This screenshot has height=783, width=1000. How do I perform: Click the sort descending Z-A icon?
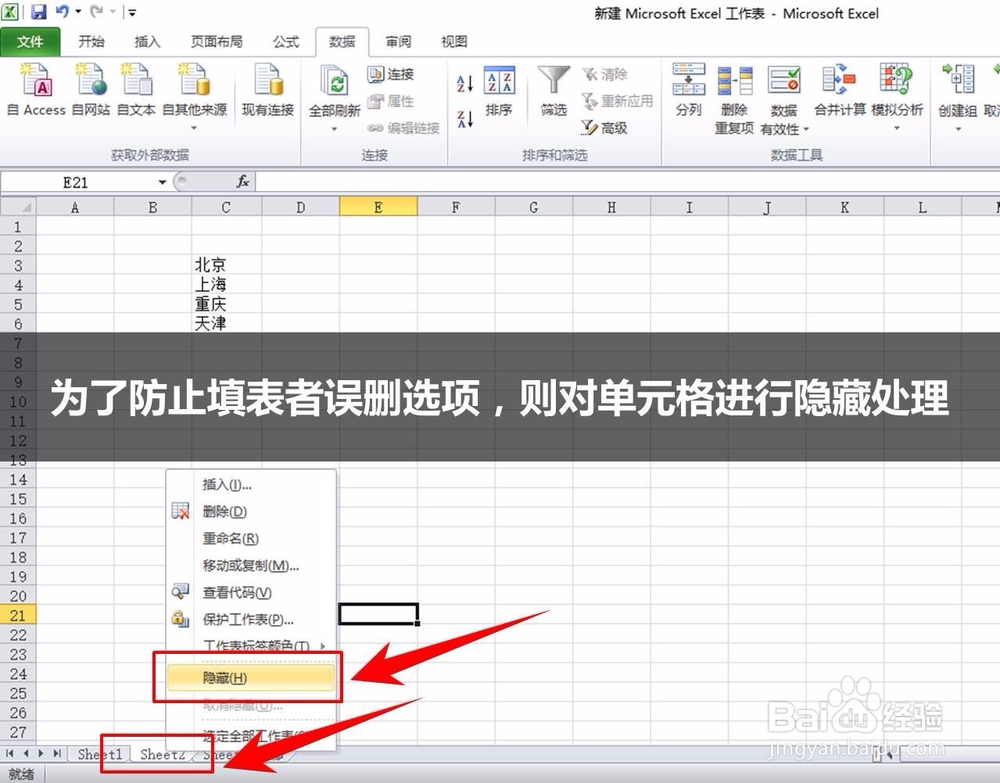[x=465, y=118]
